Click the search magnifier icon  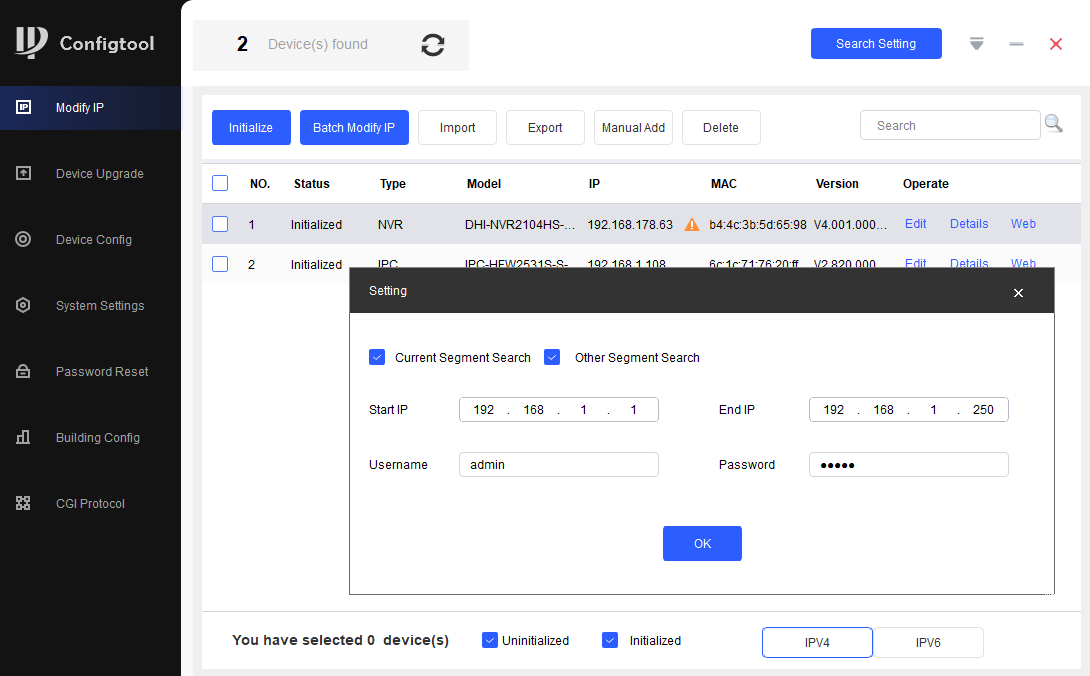pyautogui.click(x=1053, y=124)
